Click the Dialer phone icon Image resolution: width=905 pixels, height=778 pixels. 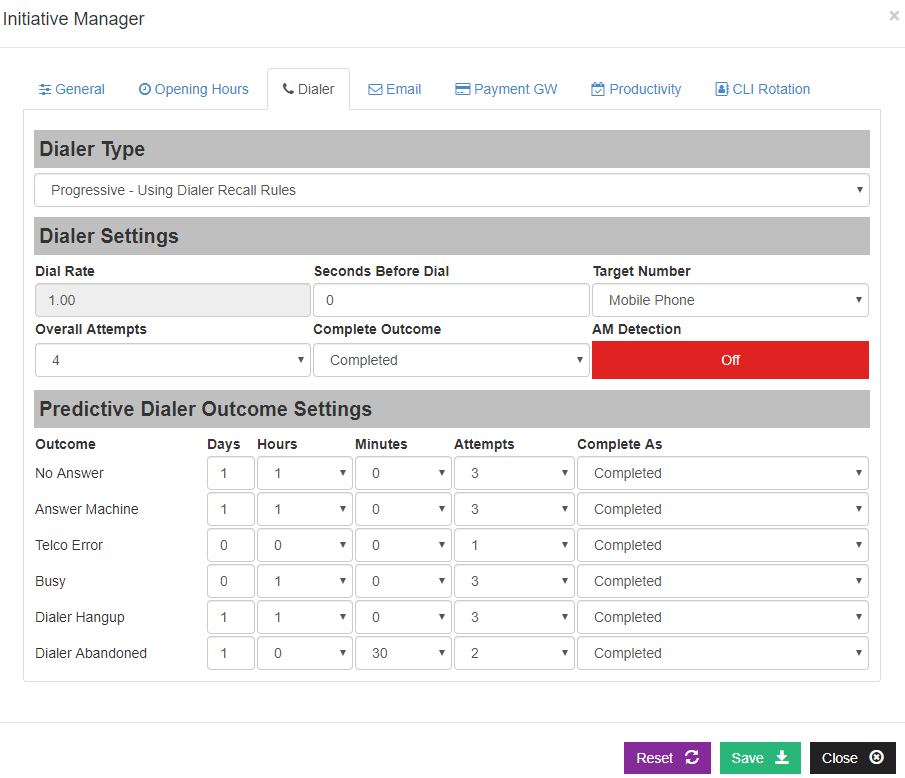point(288,89)
